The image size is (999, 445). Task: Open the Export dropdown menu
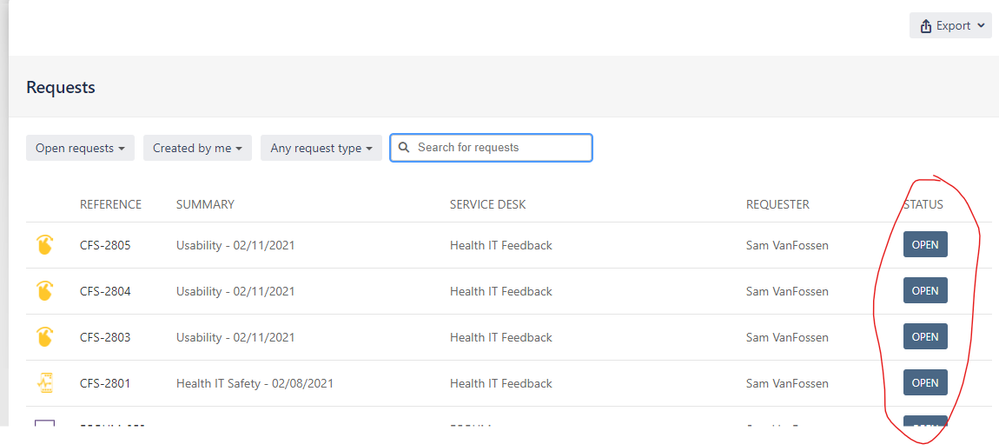(x=950, y=26)
